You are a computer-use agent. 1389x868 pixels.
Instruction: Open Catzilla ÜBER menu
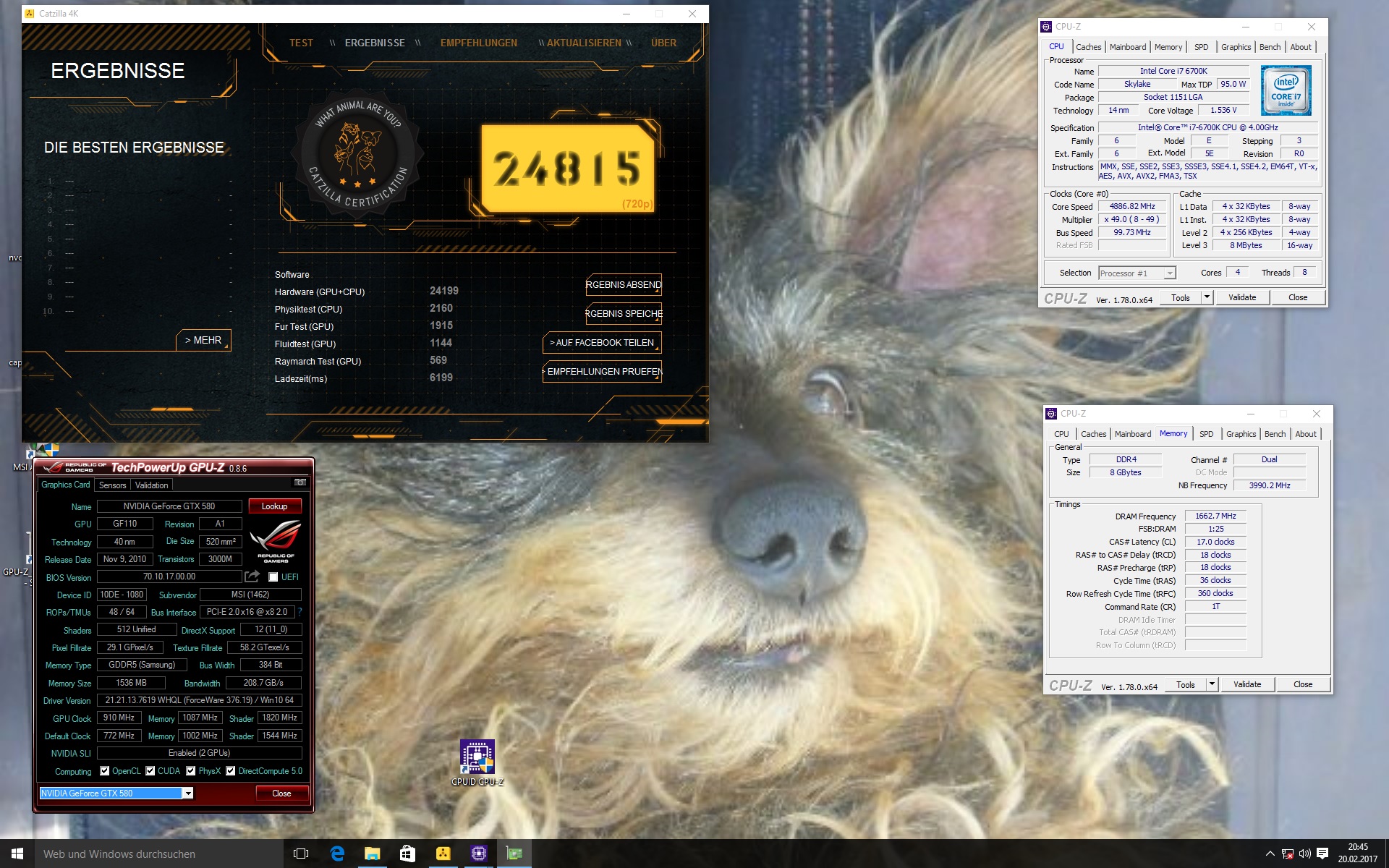click(663, 43)
